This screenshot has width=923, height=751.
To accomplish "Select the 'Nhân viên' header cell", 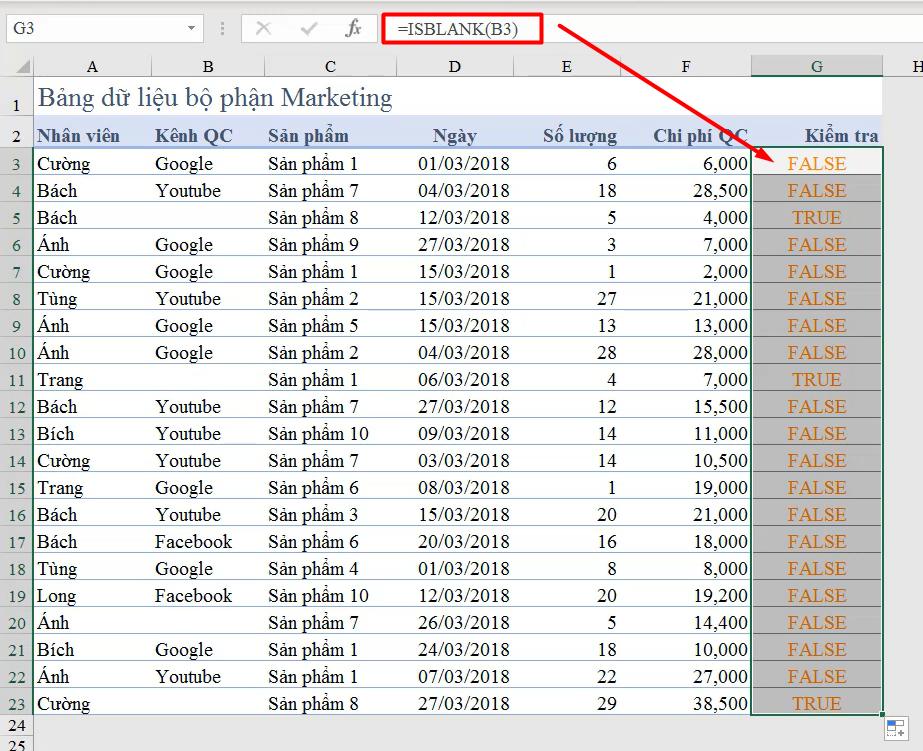I will tap(78, 135).
